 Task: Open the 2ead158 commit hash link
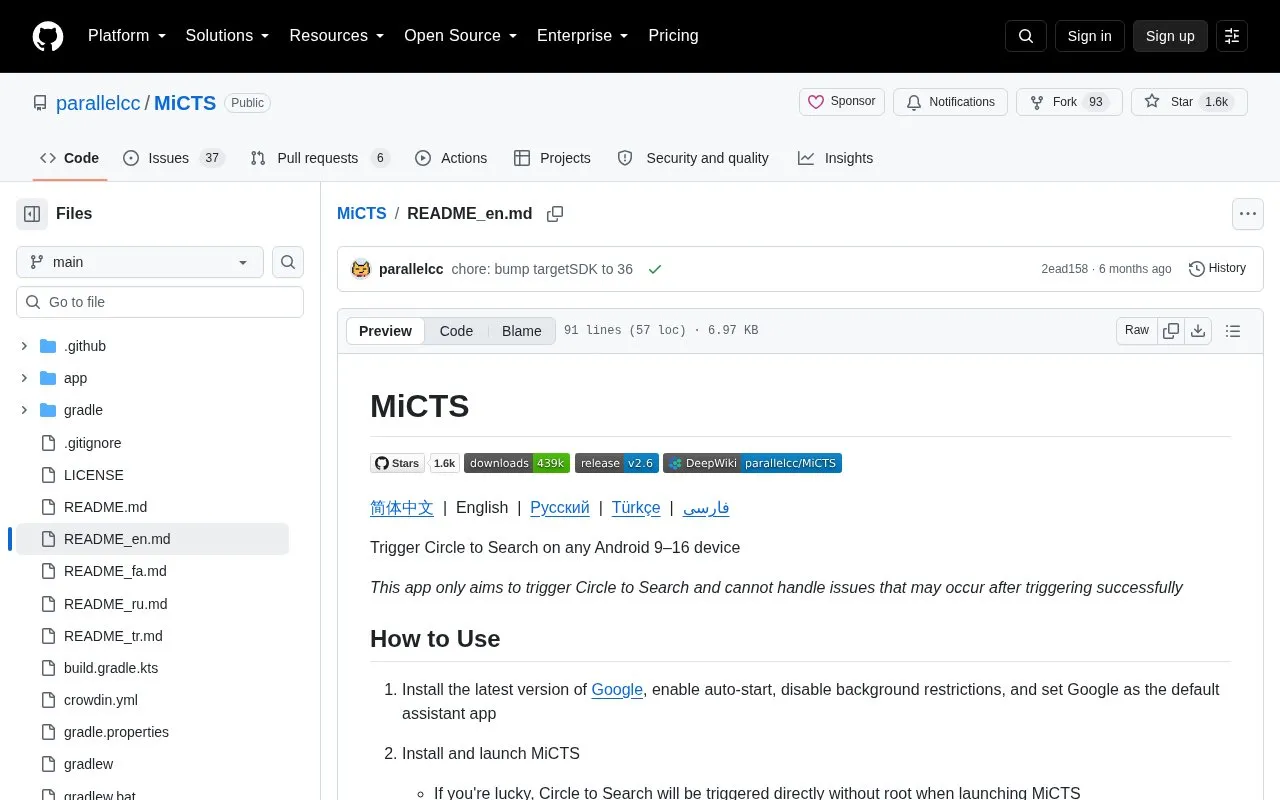(1064, 269)
